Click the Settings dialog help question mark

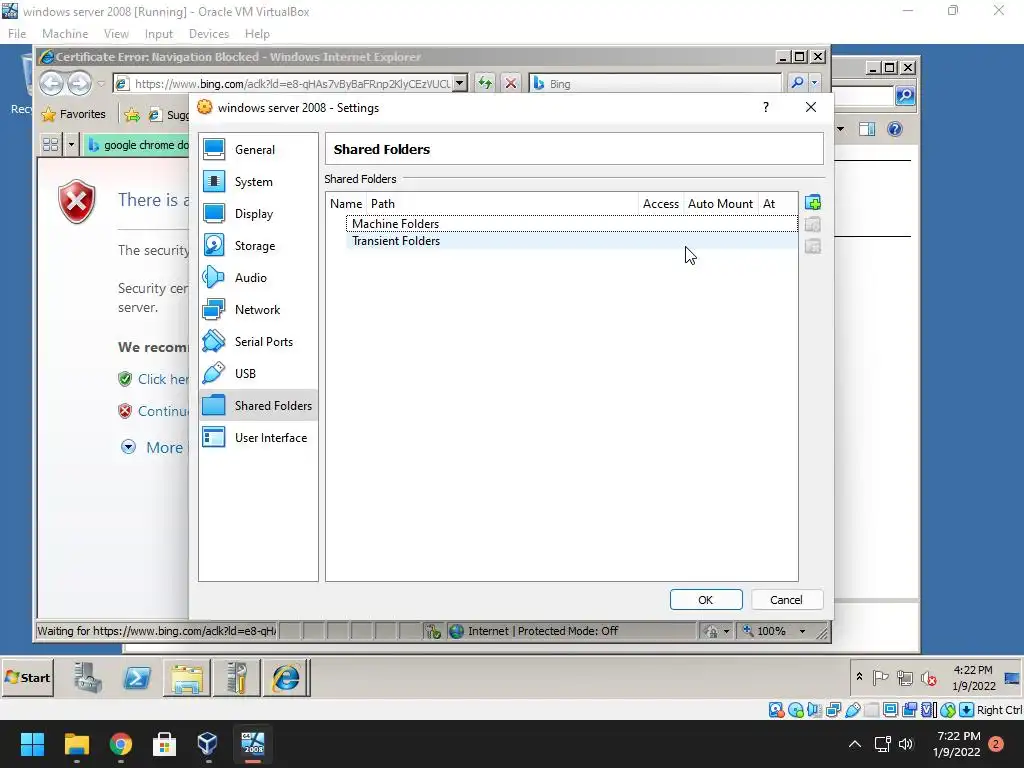click(765, 107)
